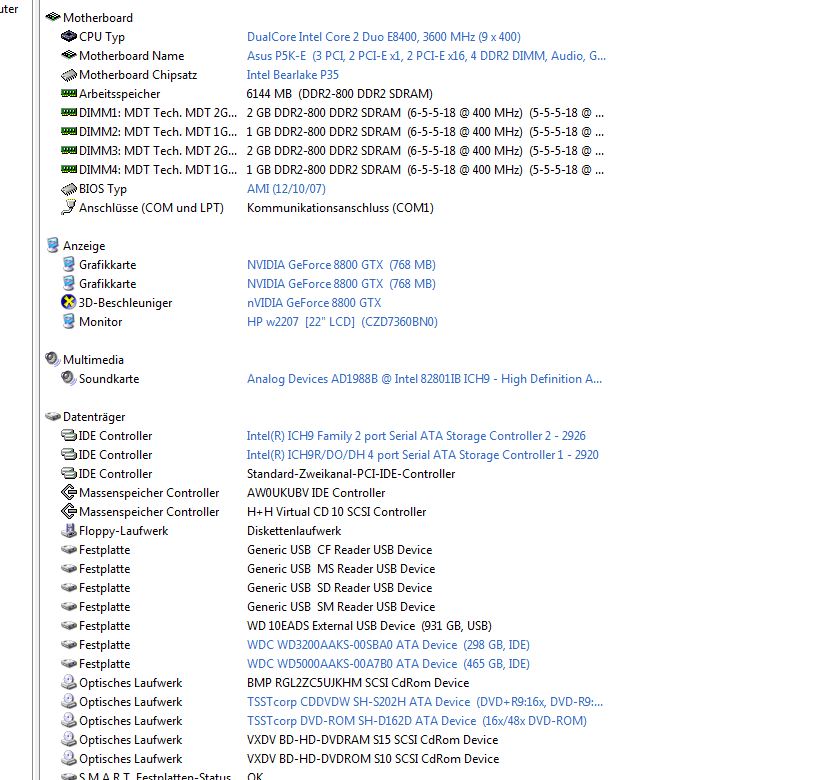Click the BIOS Typ chip icon
The height and width of the screenshot is (780, 815).
(69, 189)
